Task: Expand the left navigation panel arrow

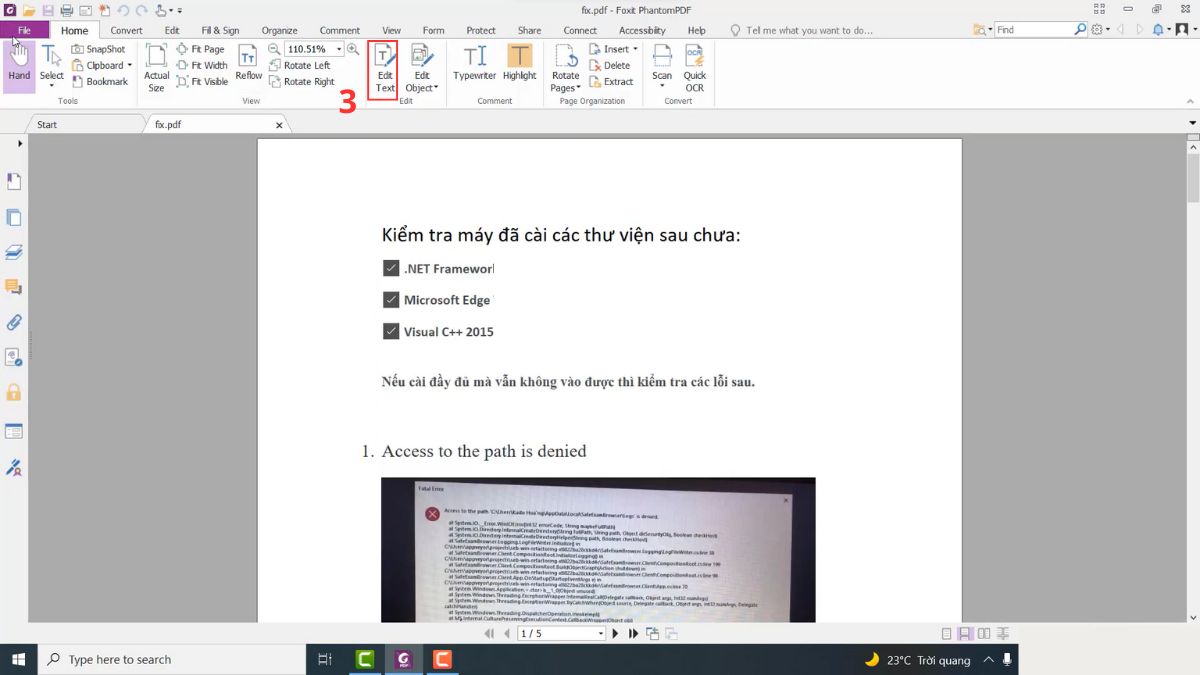Action: tap(19, 144)
